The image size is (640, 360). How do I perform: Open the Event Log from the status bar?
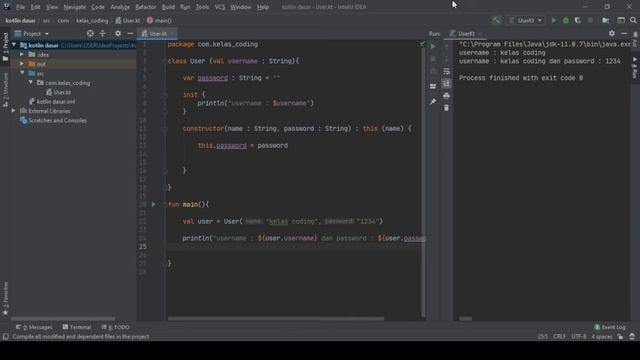610,327
